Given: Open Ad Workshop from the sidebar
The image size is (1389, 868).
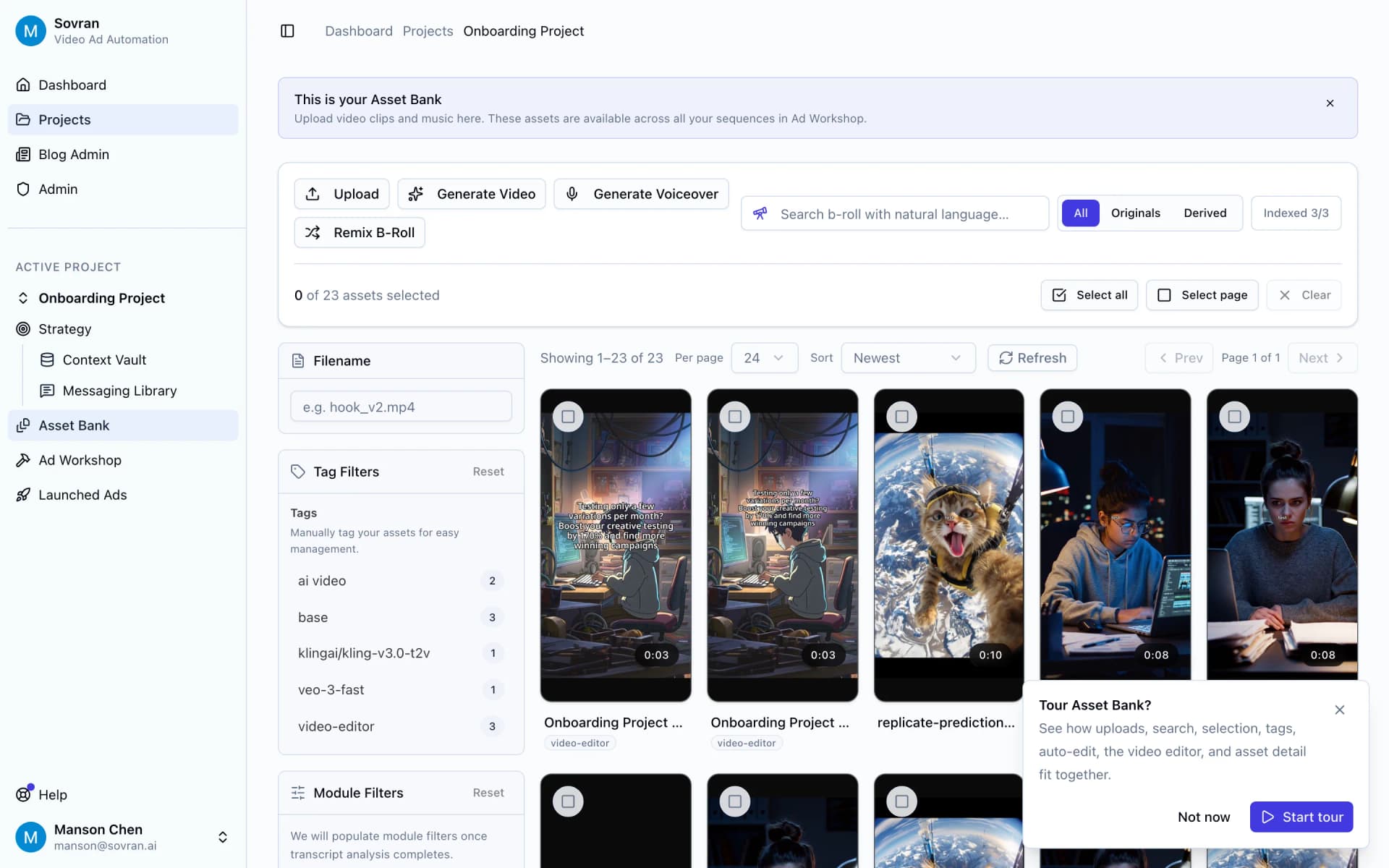Looking at the screenshot, I should (x=80, y=460).
